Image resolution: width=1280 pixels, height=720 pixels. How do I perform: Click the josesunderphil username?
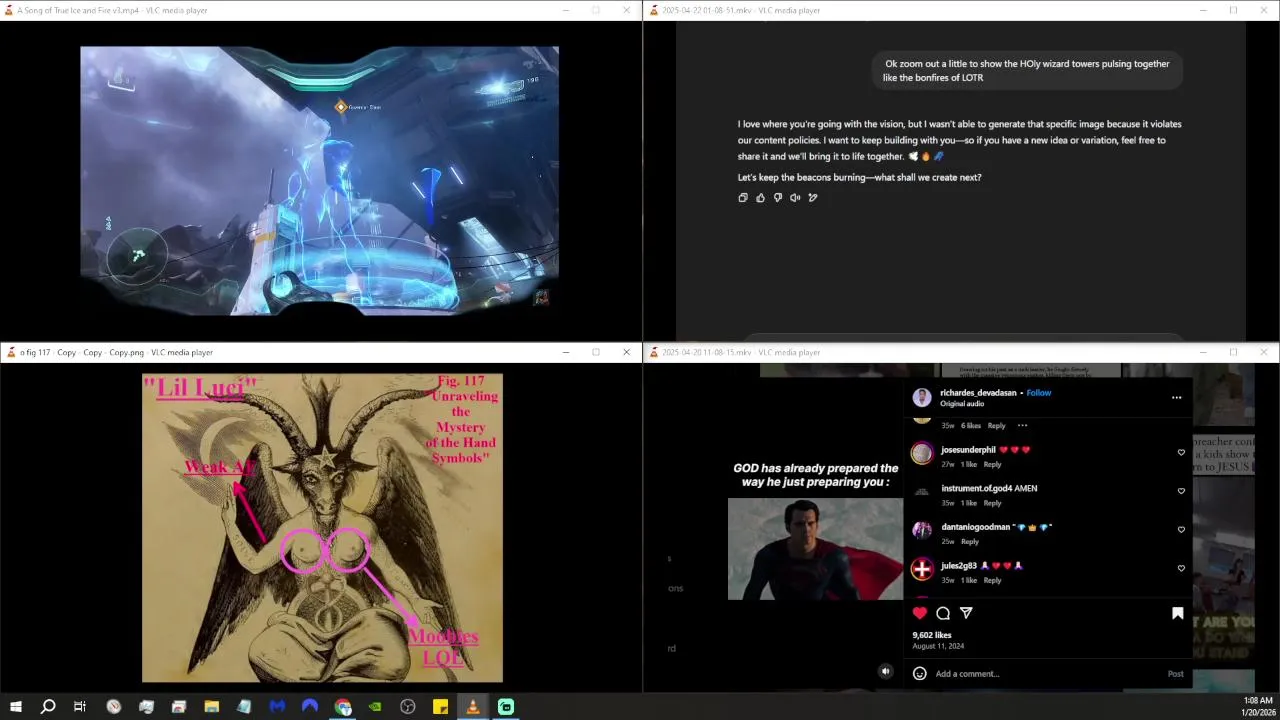click(x=968, y=450)
